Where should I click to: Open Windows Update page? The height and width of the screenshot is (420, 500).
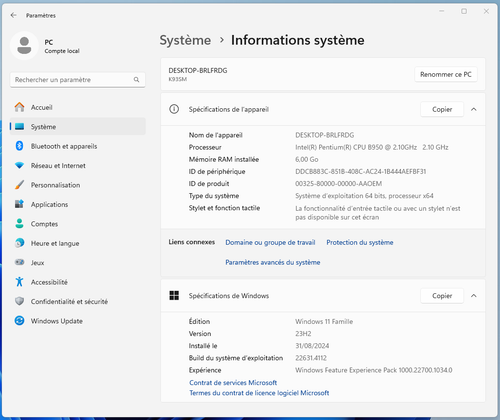(x=78, y=321)
